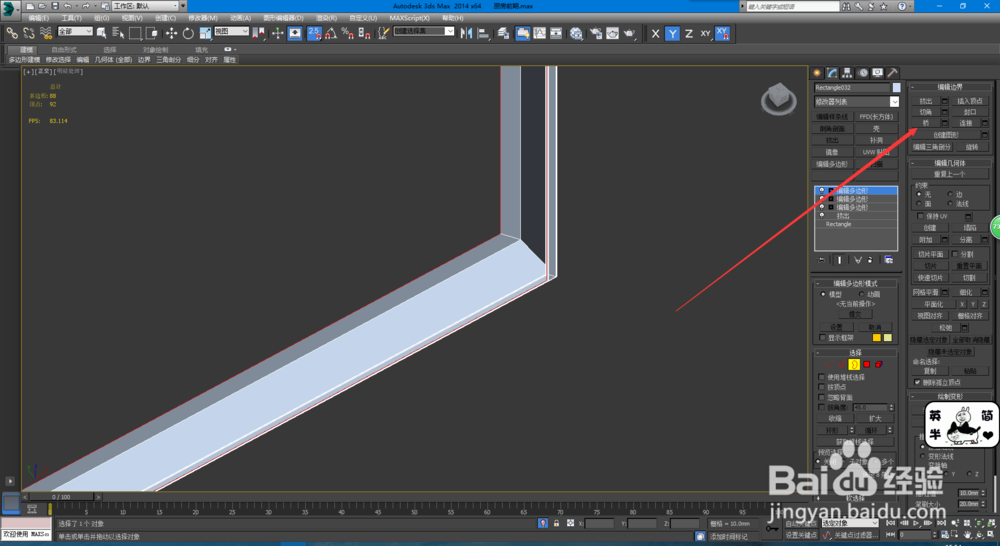Select the Element sub-object level icon

[879, 364]
